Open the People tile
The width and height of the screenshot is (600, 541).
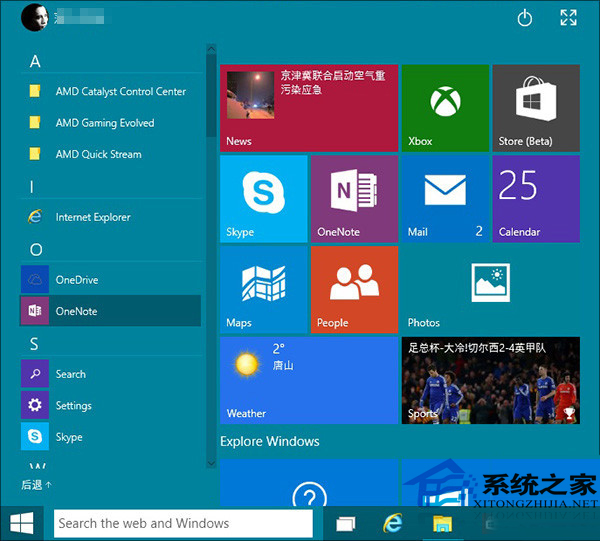coord(354,289)
